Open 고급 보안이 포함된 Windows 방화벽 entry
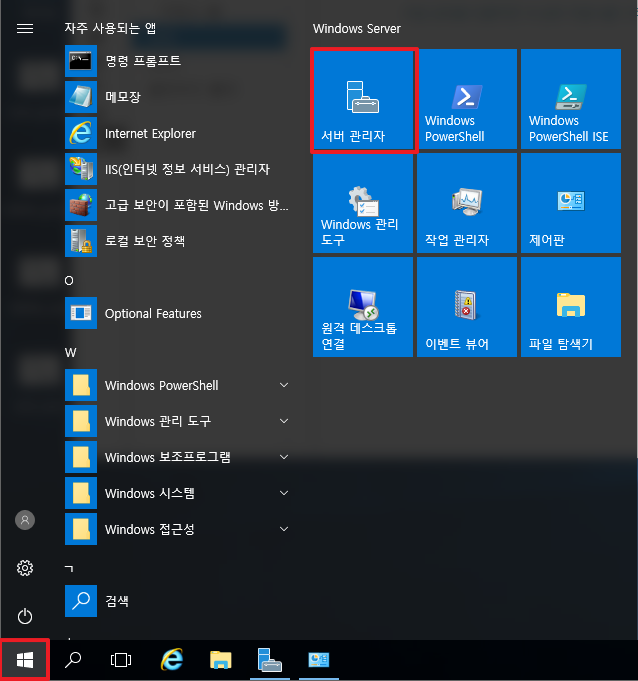Viewport: 638px width, 681px height. [177, 205]
